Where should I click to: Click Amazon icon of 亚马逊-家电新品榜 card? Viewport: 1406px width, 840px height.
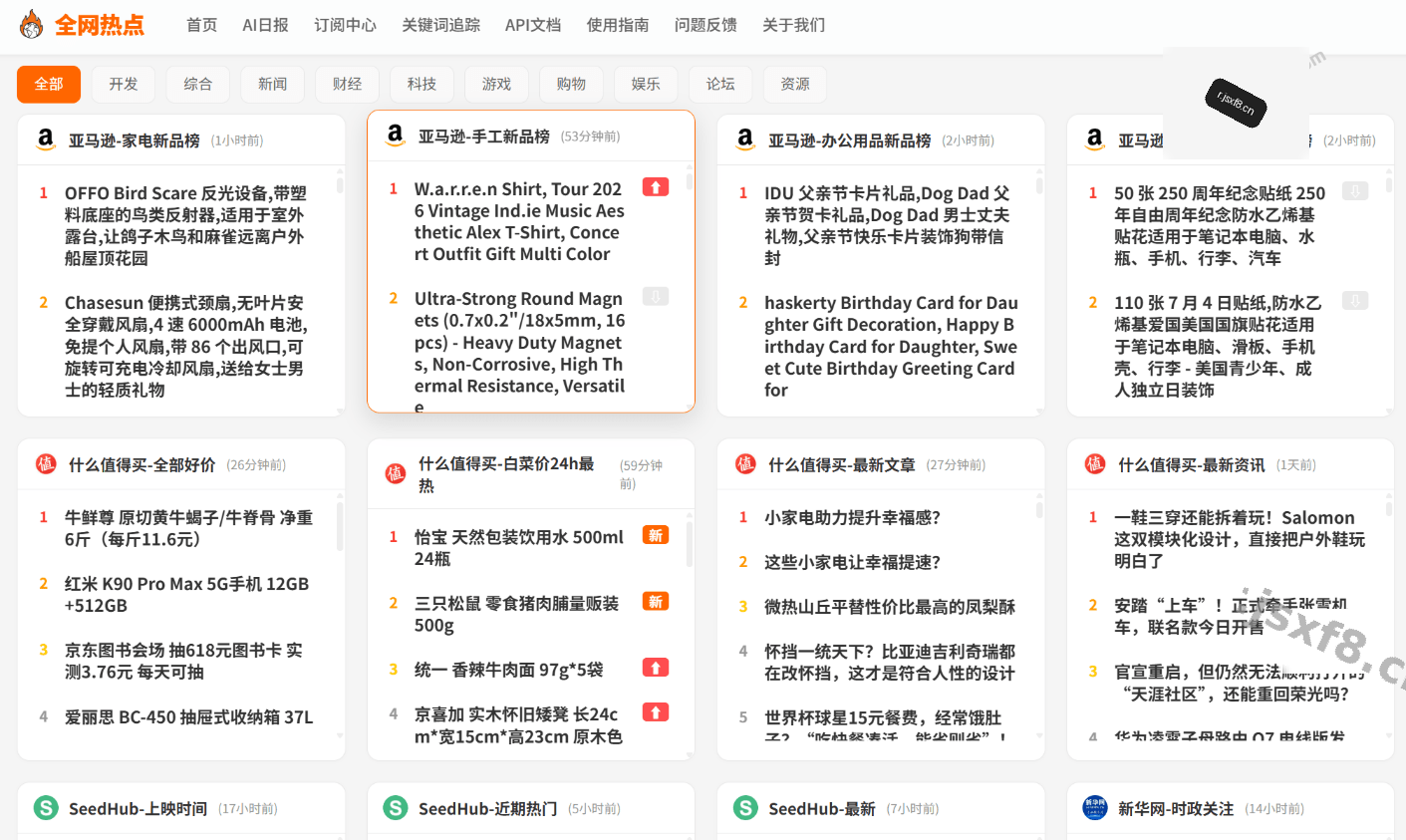[x=46, y=140]
